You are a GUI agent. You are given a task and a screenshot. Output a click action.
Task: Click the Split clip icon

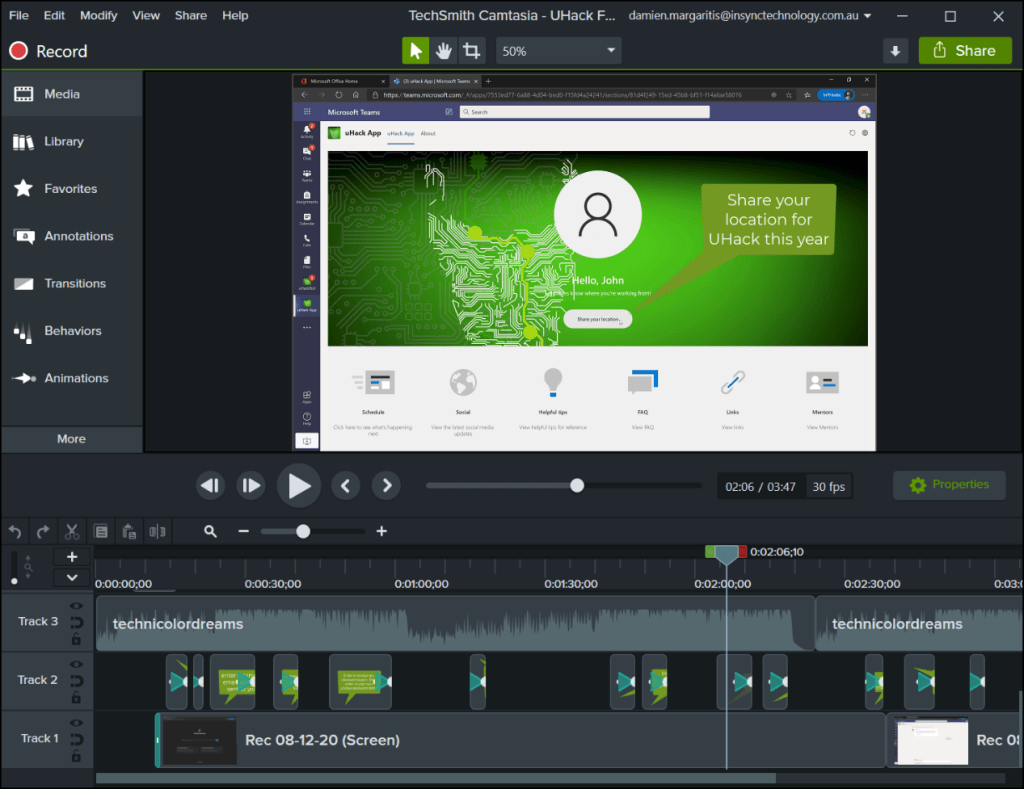pyautogui.click(x=157, y=532)
